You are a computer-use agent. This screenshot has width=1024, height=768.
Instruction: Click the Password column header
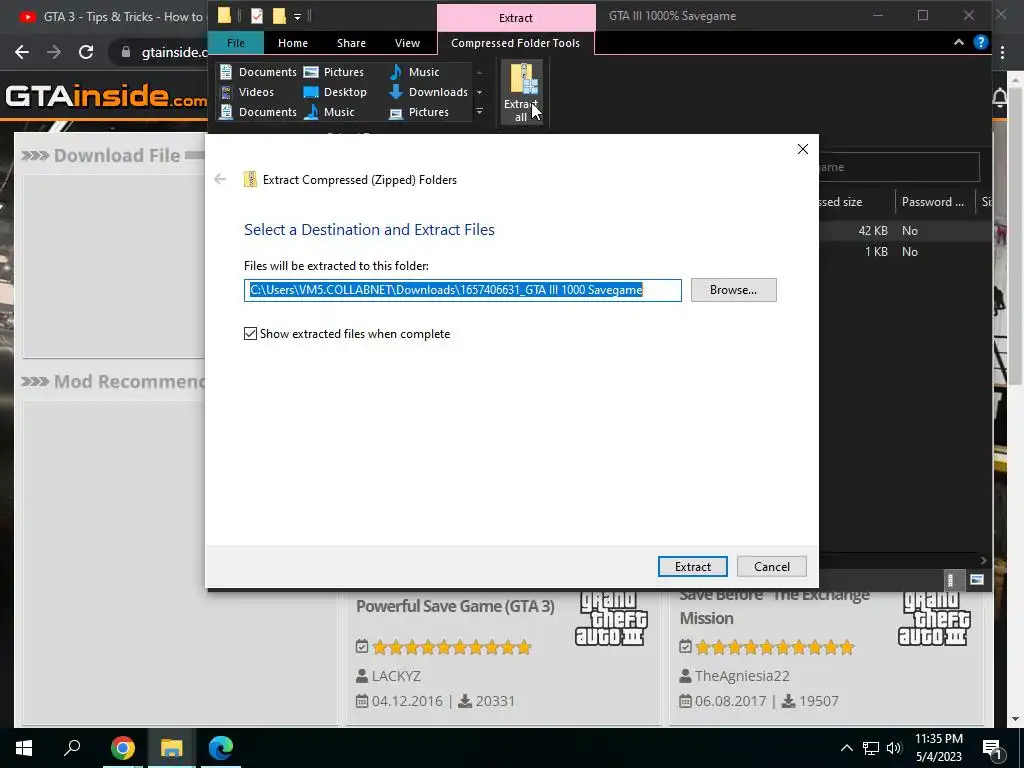(933, 202)
